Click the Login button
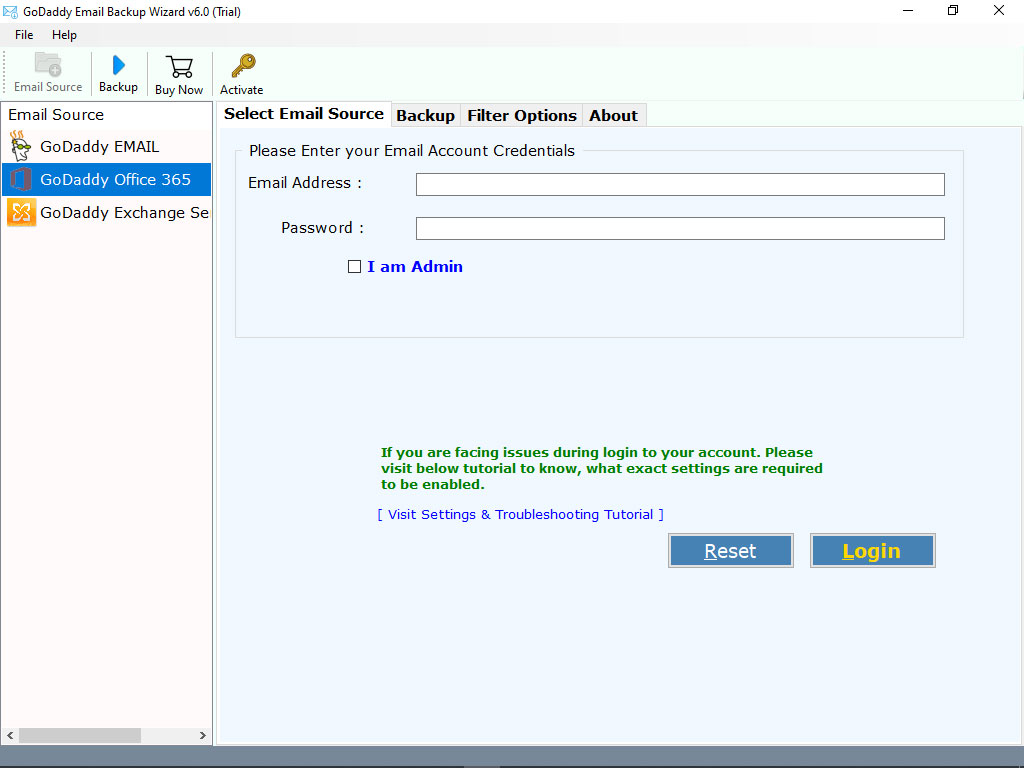This screenshot has width=1024, height=768. point(872,551)
